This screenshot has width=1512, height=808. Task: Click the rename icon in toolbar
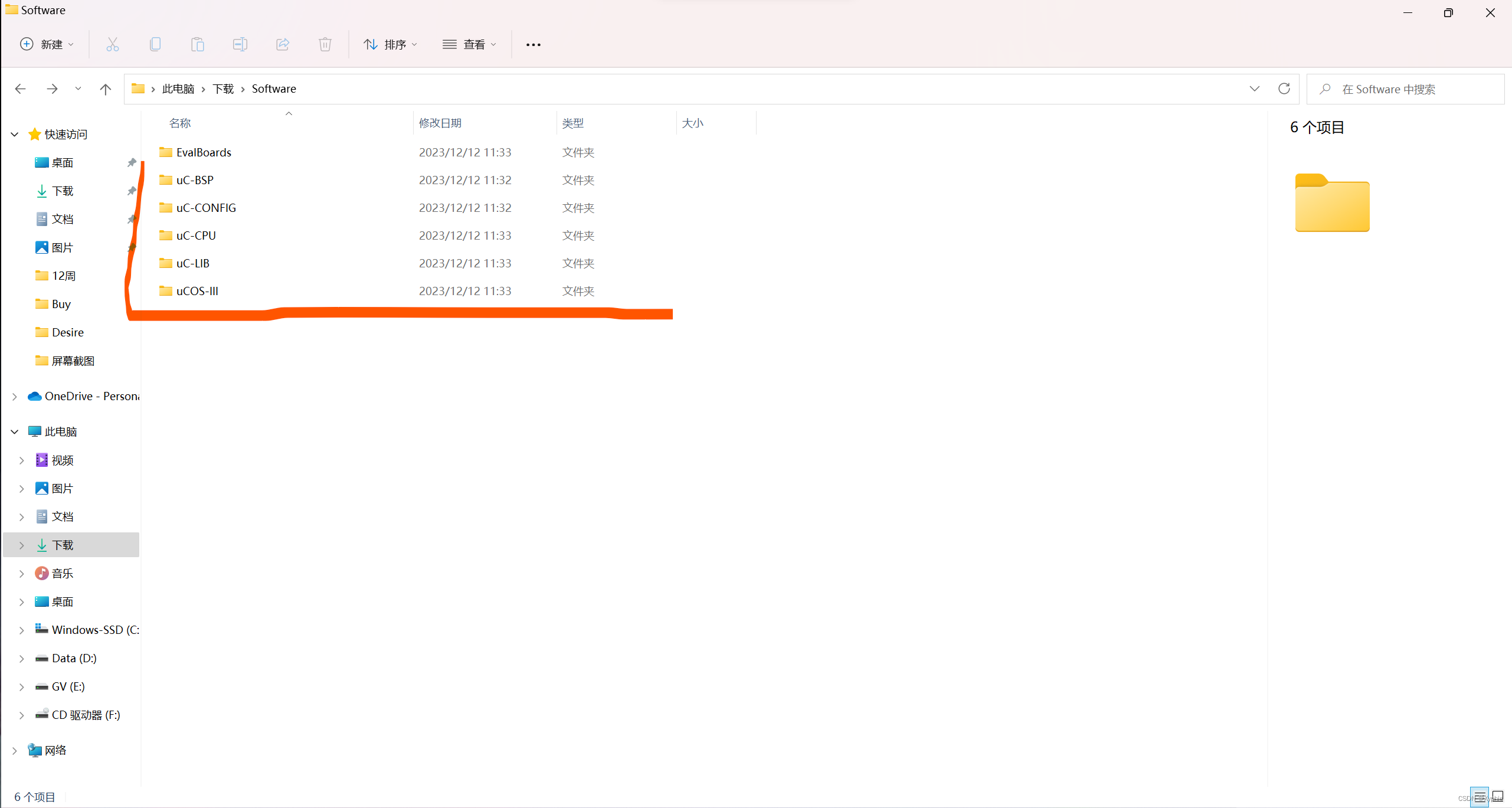[240, 44]
